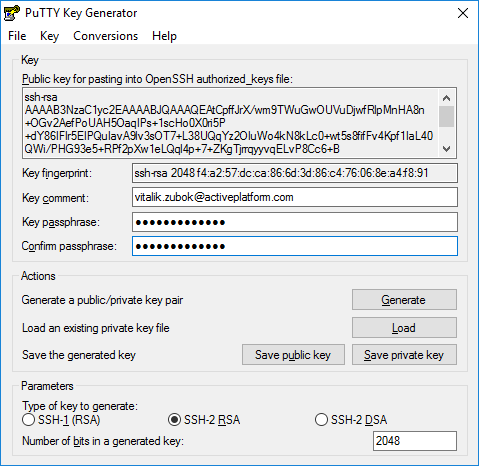The height and width of the screenshot is (466, 479).
Task: Focus the Key passphrase field
Action: (295, 222)
